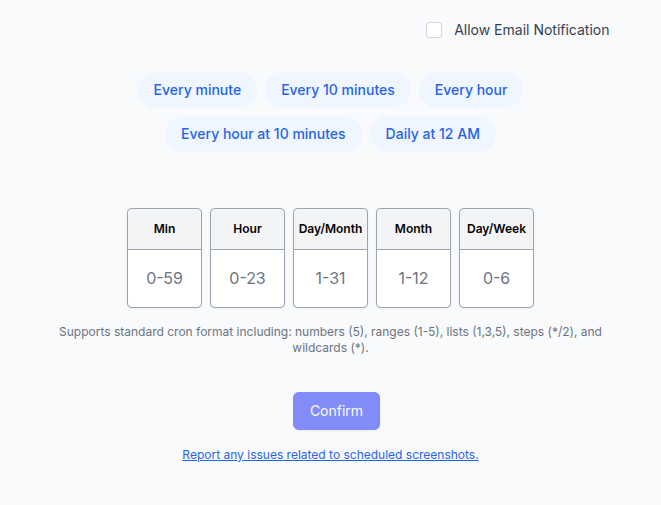Screen dimensions: 661x505
Task: Focus the Min input field showing 0-59
Action: point(165,278)
